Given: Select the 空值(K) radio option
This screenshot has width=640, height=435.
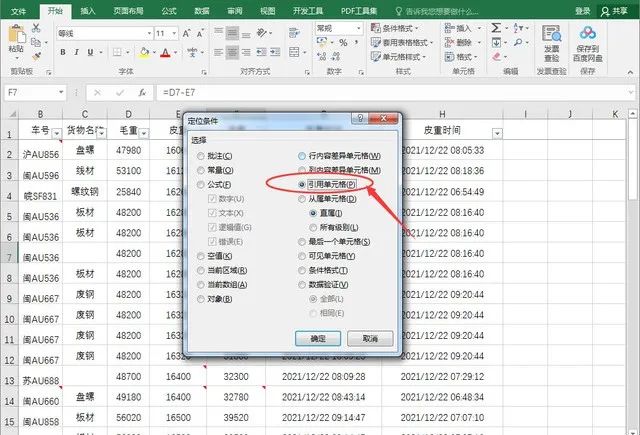Looking at the screenshot, I should pyautogui.click(x=200, y=256).
